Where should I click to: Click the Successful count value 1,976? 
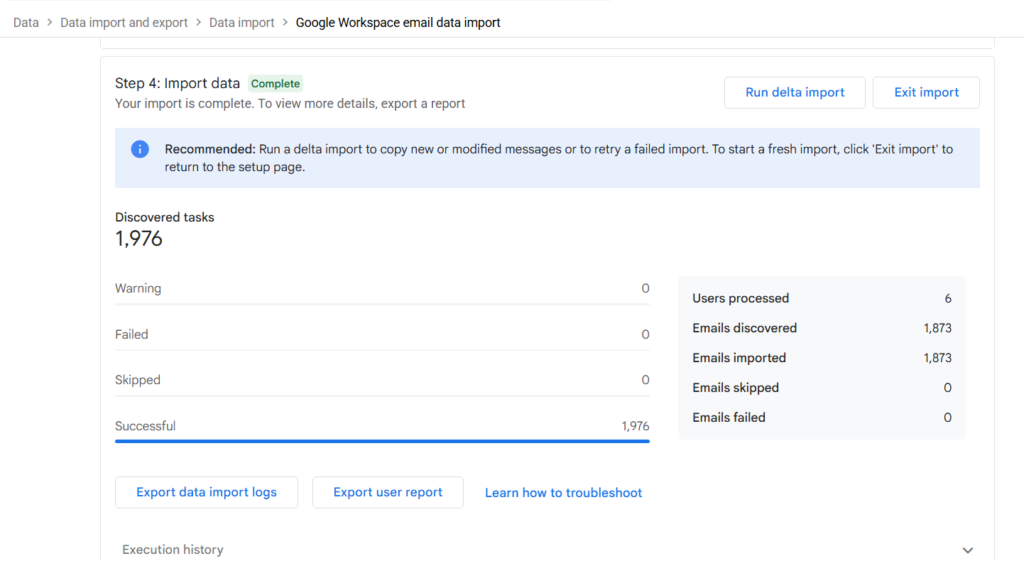click(x=635, y=426)
